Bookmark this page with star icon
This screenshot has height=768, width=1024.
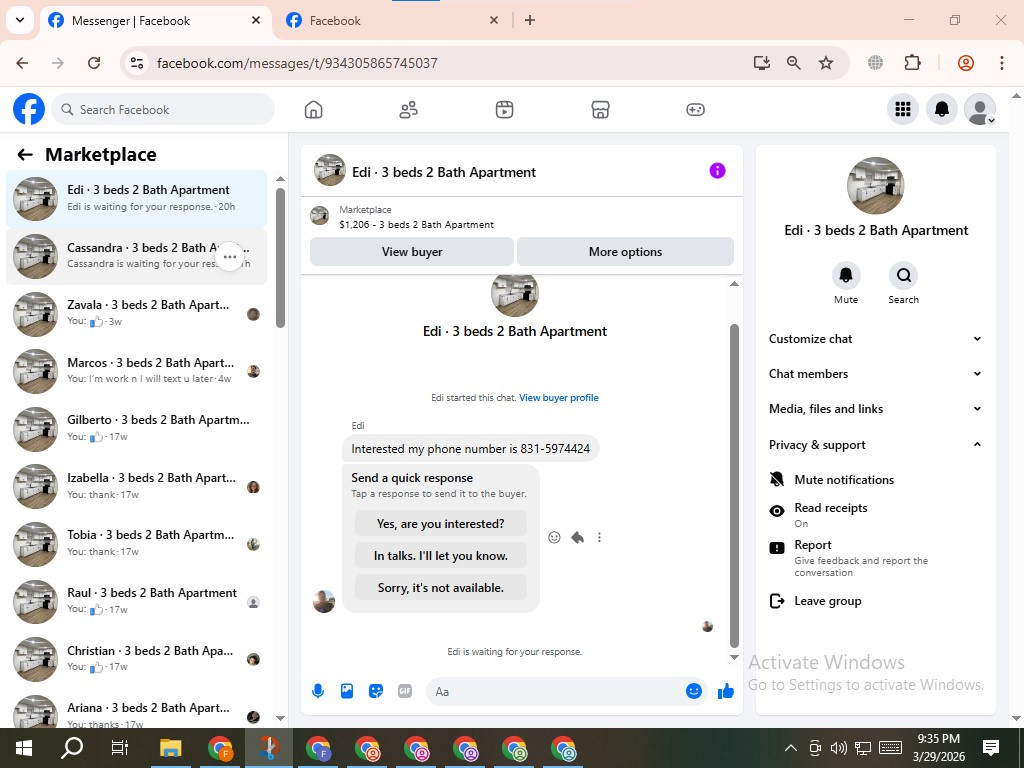click(x=825, y=63)
